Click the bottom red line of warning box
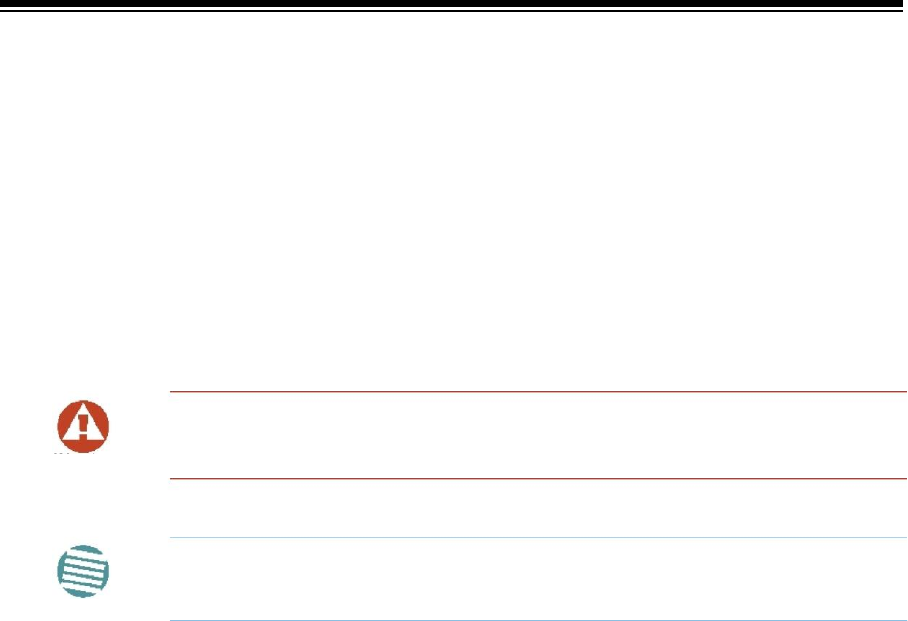Screen dimensions: 908x621 point(538,478)
